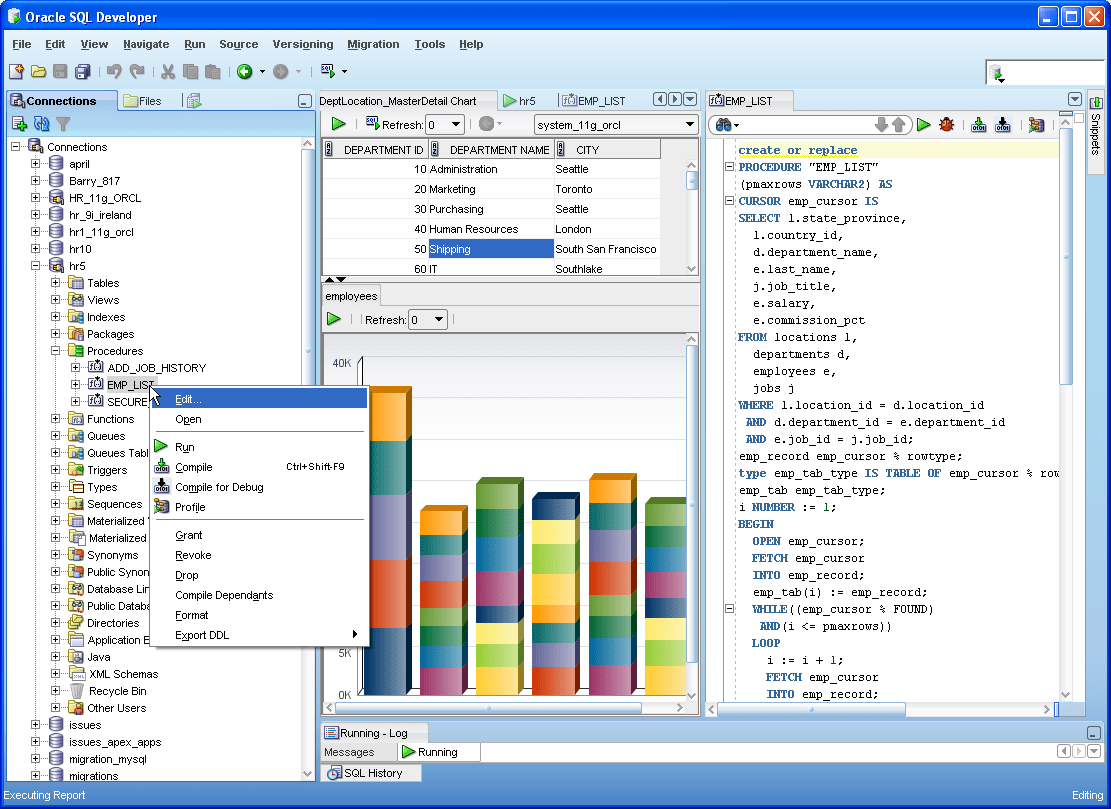The width and height of the screenshot is (1111, 809).
Task: Click the Refresh connections icon
Action: coord(42,125)
